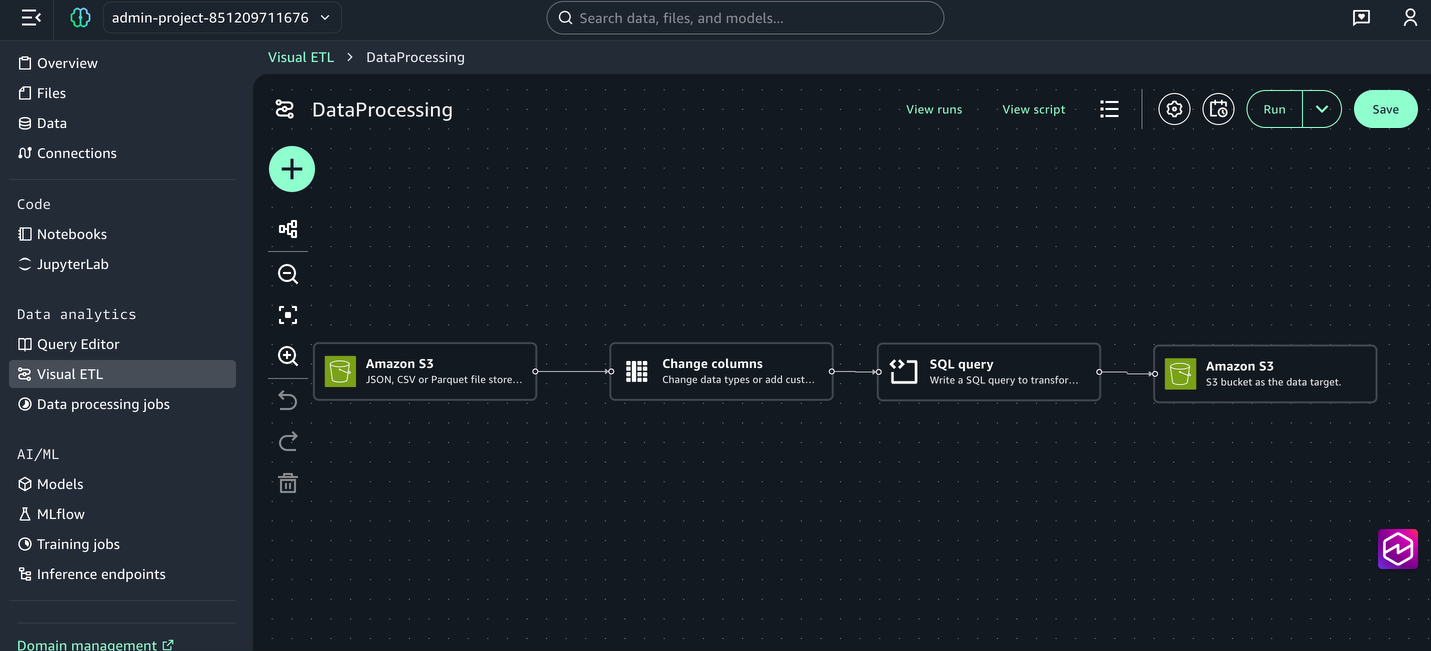Click the SQL query code bracket icon

(x=903, y=372)
